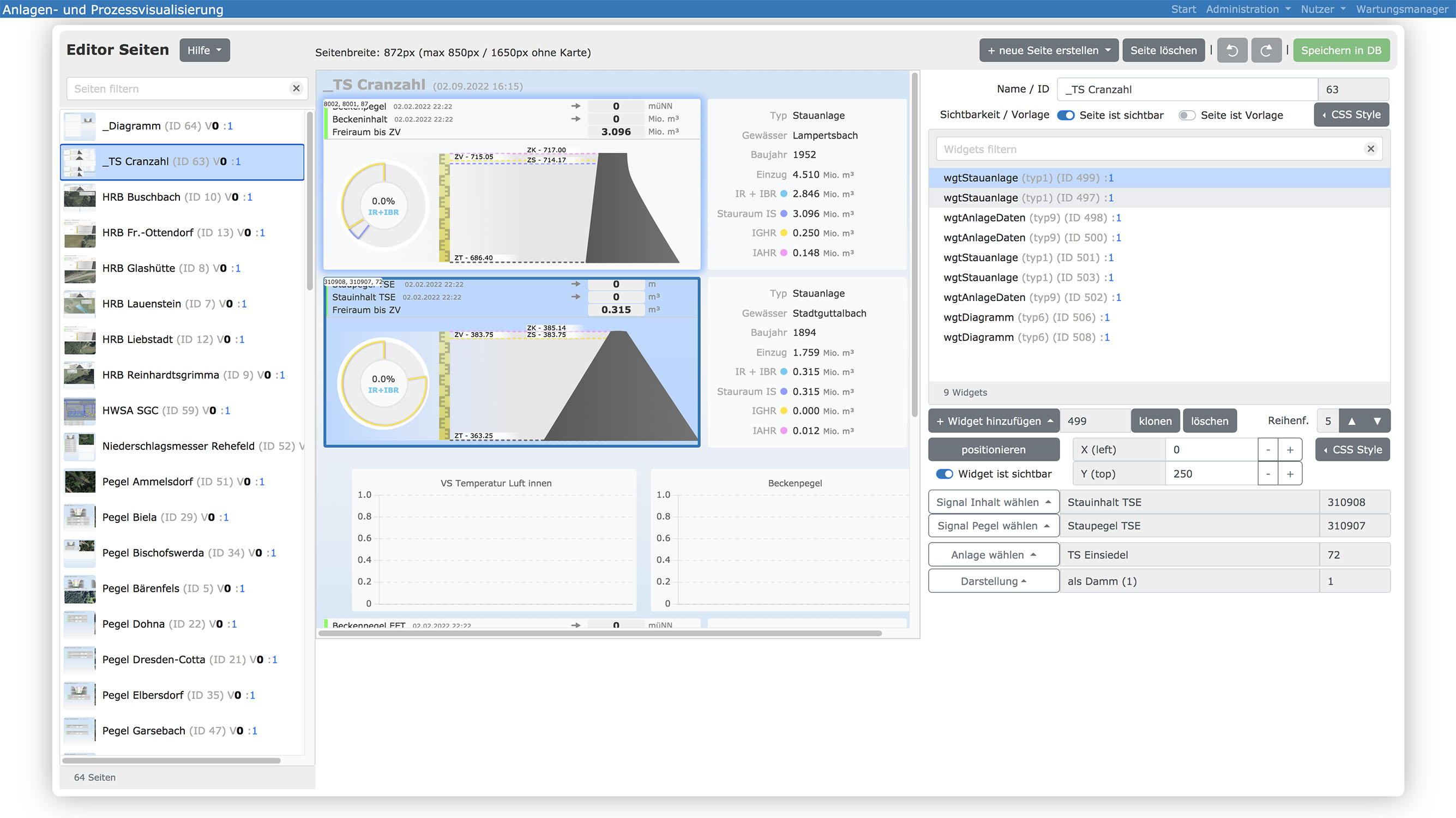This screenshot has height=818, width=1456.
Task: Open Signal Inhalt wählen dropdown
Action: [994, 502]
